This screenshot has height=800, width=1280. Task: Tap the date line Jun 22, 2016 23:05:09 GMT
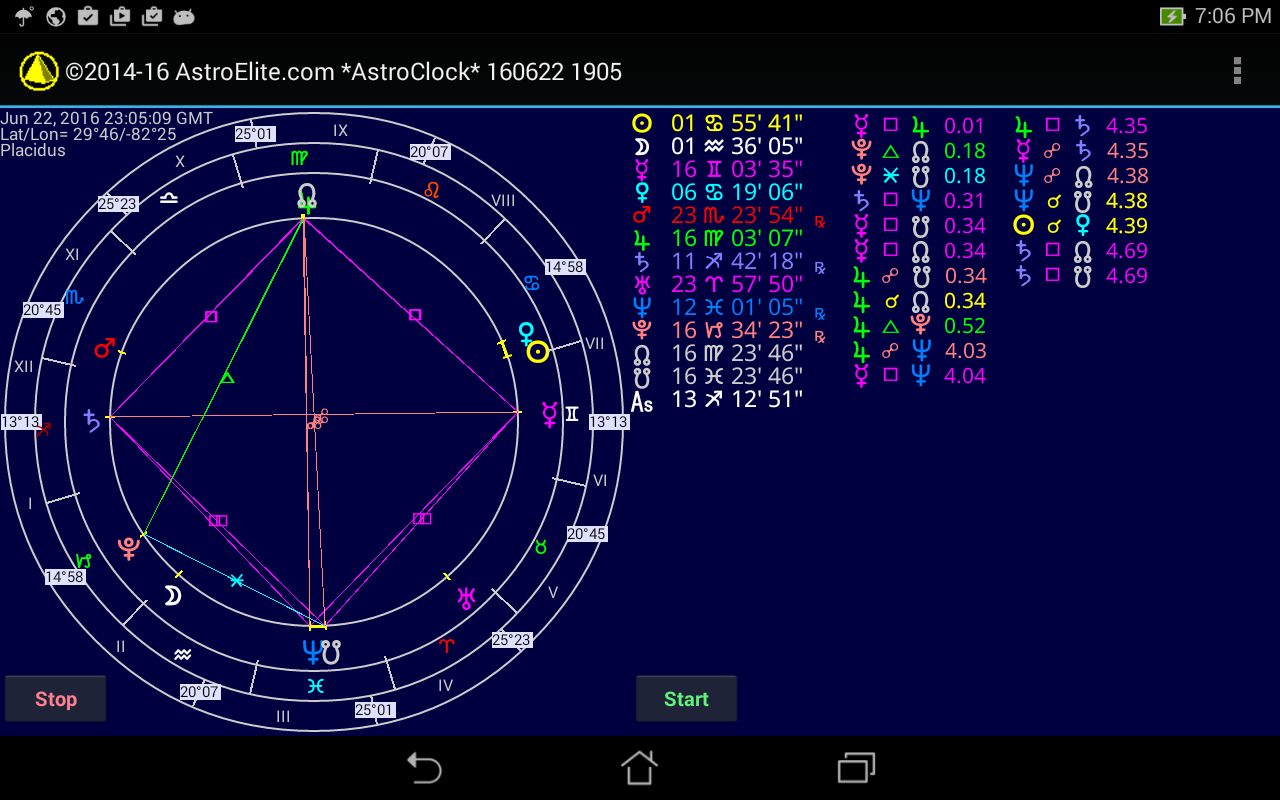tap(107, 118)
